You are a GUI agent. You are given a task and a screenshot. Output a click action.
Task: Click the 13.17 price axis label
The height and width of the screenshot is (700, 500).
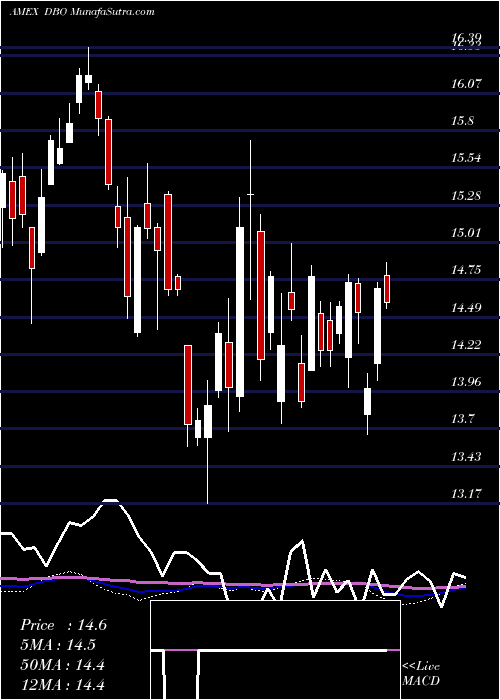(467, 494)
